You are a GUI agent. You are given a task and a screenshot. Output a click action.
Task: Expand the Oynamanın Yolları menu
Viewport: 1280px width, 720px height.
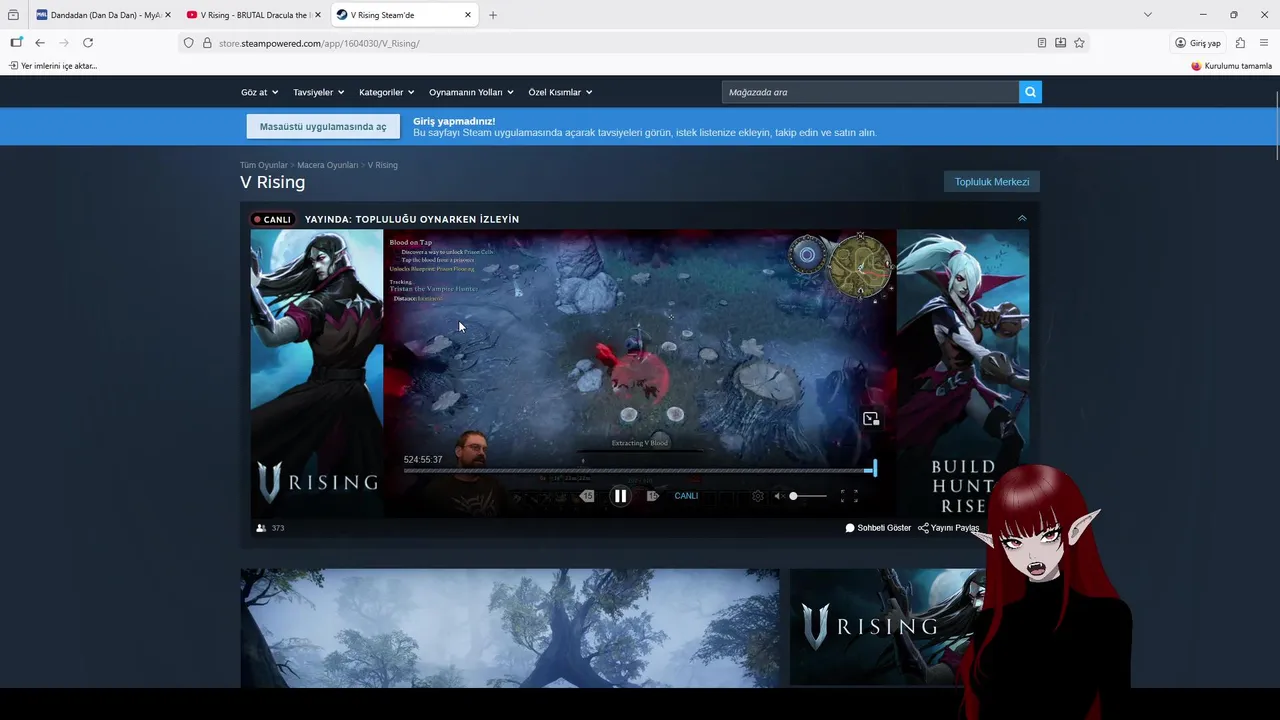[x=471, y=92]
